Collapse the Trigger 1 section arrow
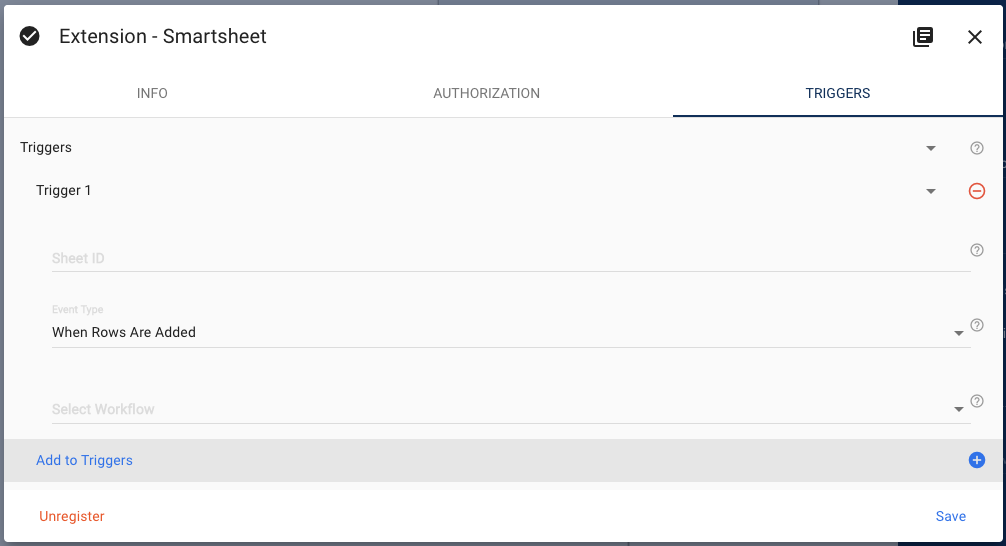This screenshot has height=546, width=1006. click(931, 191)
